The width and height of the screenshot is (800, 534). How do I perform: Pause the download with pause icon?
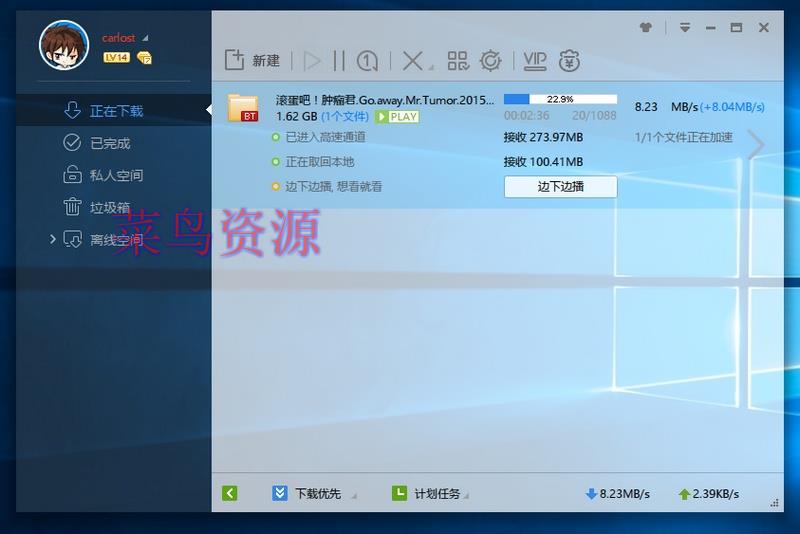339,61
